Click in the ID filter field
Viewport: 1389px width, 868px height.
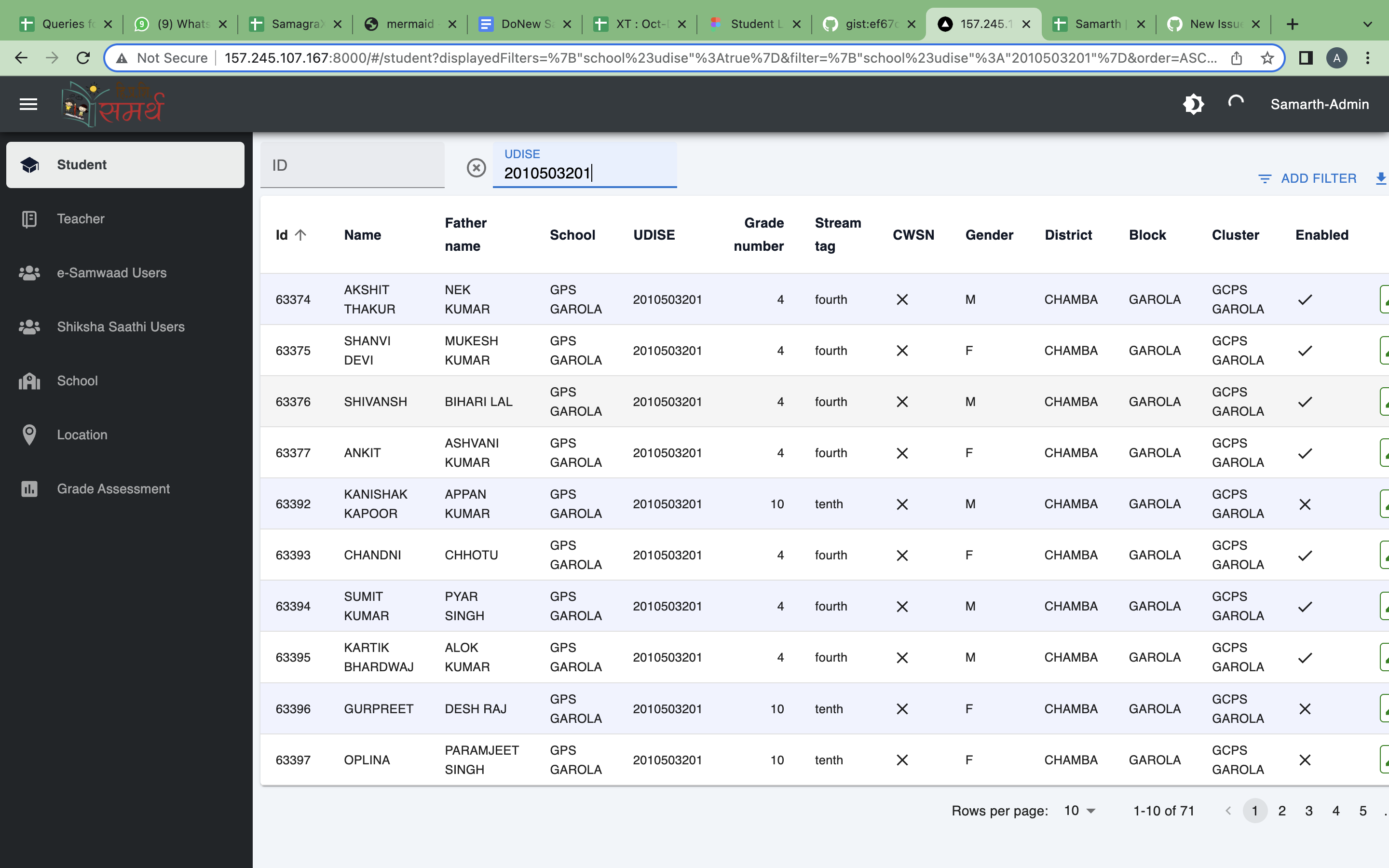tap(352, 165)
